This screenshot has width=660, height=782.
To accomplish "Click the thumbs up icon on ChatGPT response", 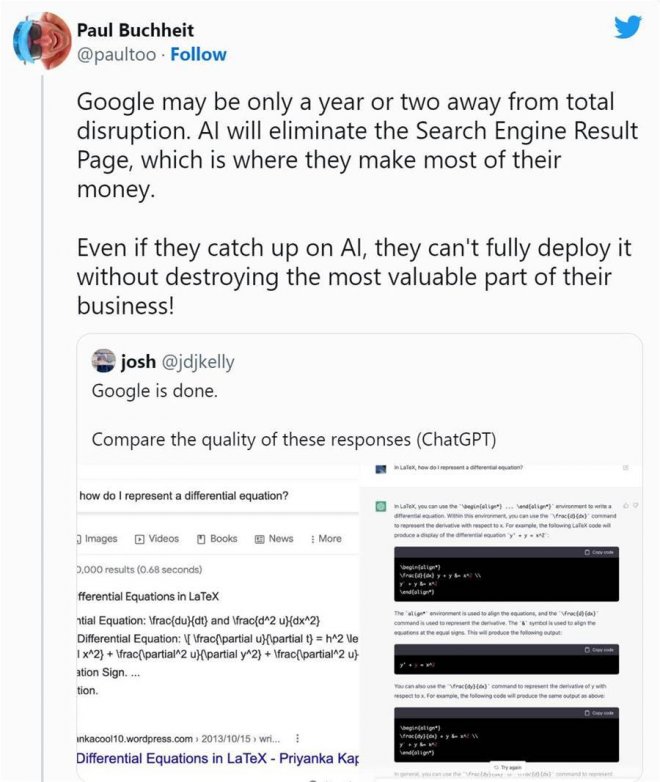I will [624, 506].
